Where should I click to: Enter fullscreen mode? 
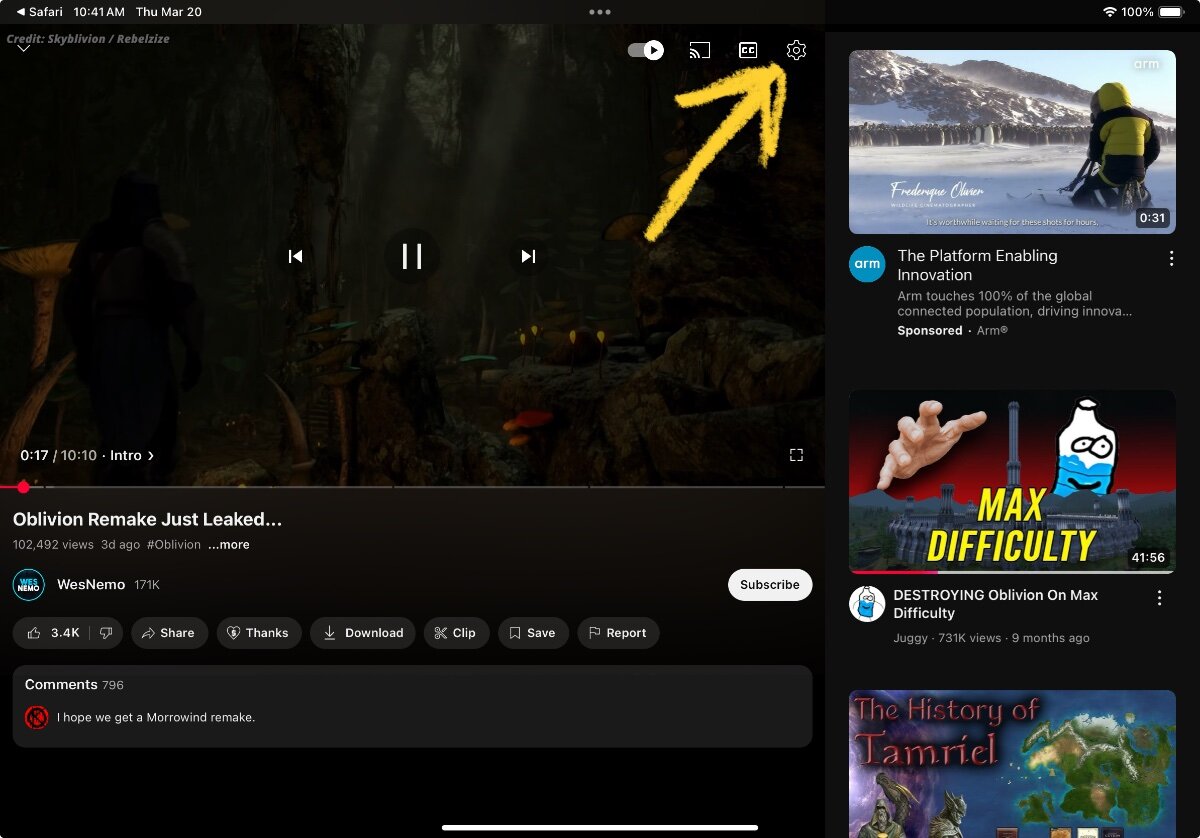click(x=796, y=455)
